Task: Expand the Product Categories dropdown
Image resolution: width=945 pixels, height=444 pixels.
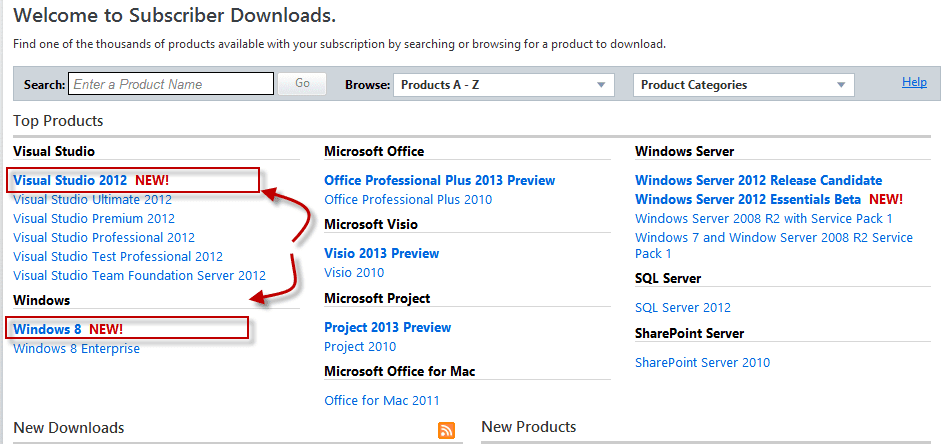Action: [743, 85]
